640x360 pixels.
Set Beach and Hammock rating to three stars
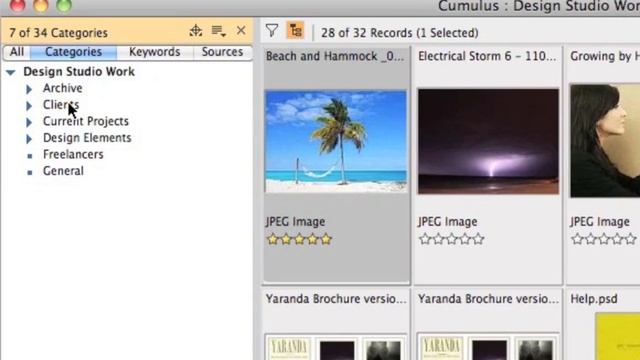point(299,239)
